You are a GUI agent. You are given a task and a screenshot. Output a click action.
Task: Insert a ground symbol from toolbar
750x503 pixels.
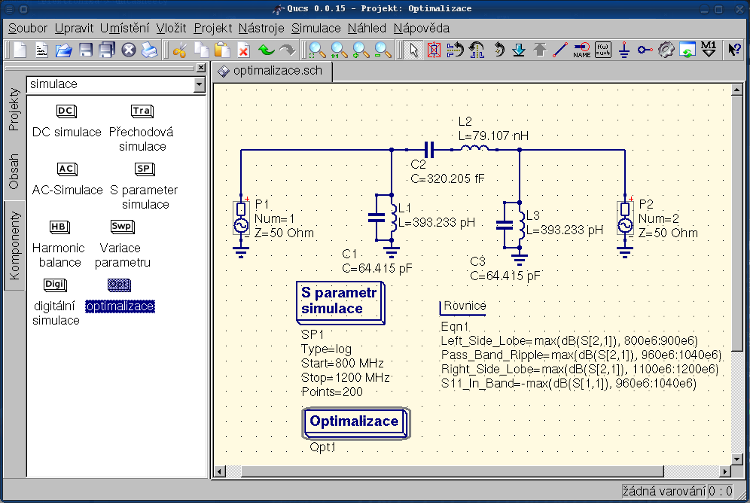point(624,49)
